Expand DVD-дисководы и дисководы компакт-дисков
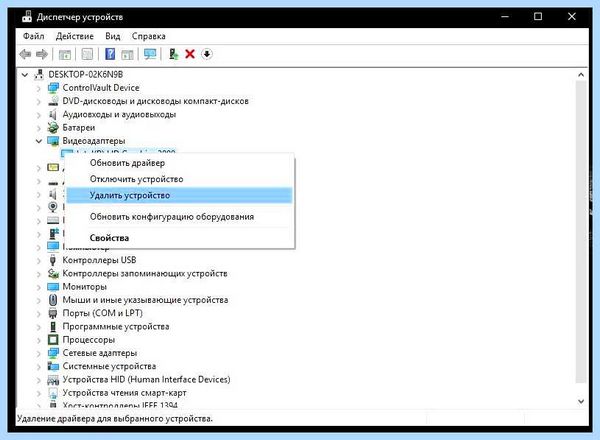Image resolution: width=600 pixels, height=440 pixels. [x=39, y=101]
